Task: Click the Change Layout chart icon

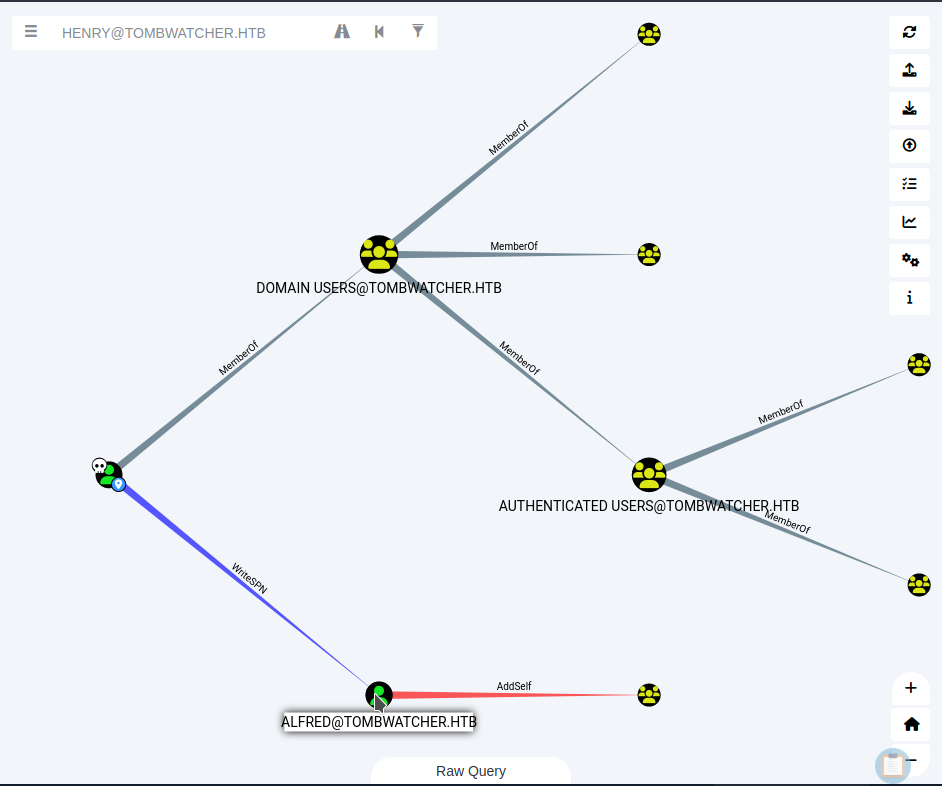Action: [909, 222]
